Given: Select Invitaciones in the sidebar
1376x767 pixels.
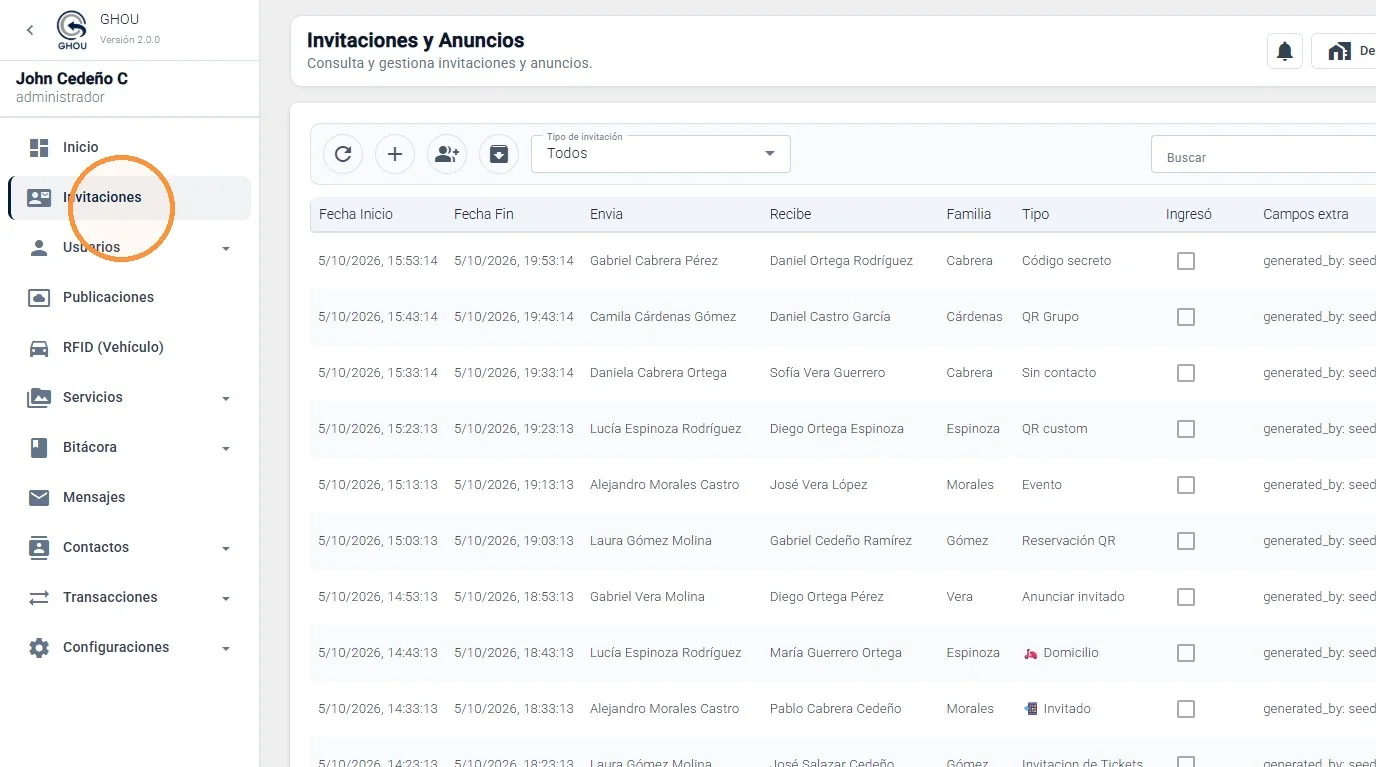Looking at the screenshot, I should pyautogui.click(x=130, y=197).
